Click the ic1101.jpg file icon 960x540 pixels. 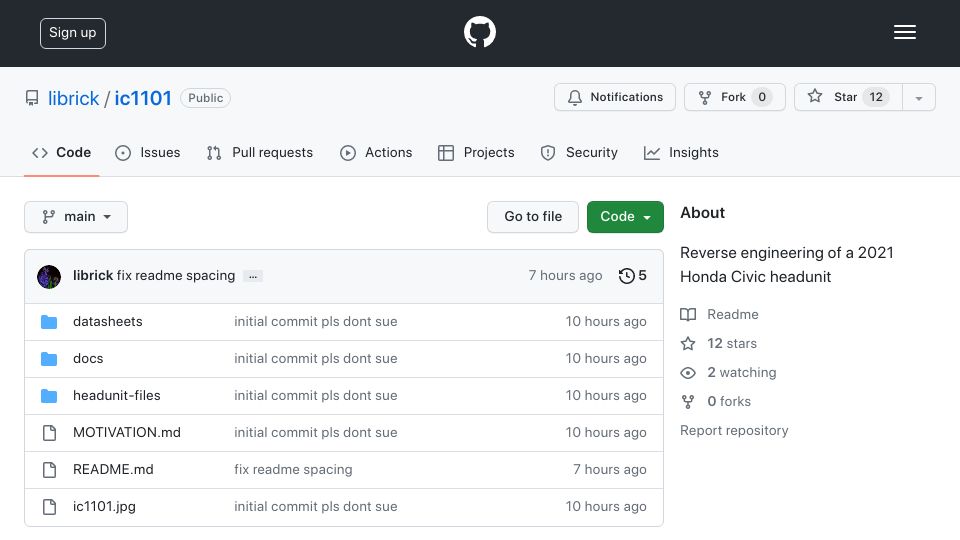coord(49,507)
